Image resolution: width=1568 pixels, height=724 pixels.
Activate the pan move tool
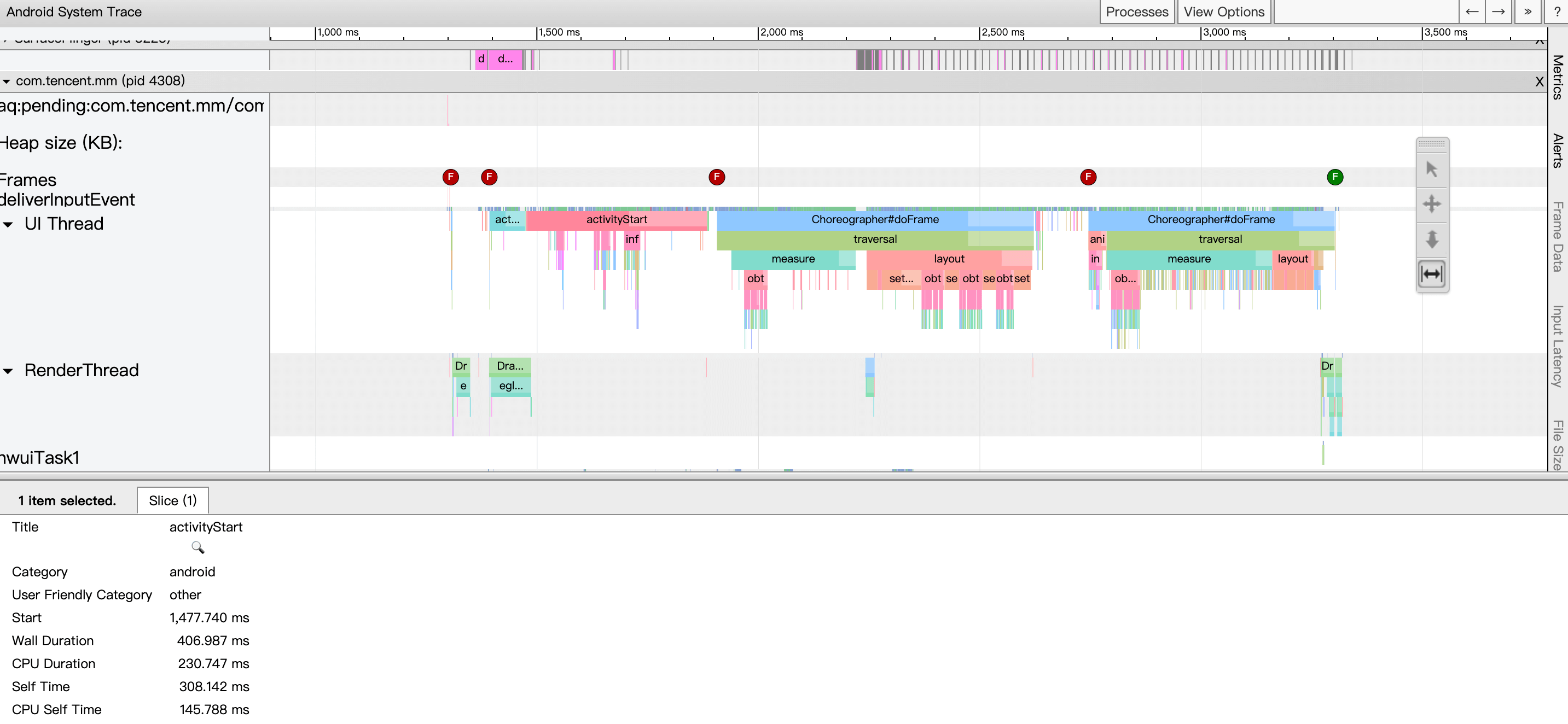click(1431, 204)
